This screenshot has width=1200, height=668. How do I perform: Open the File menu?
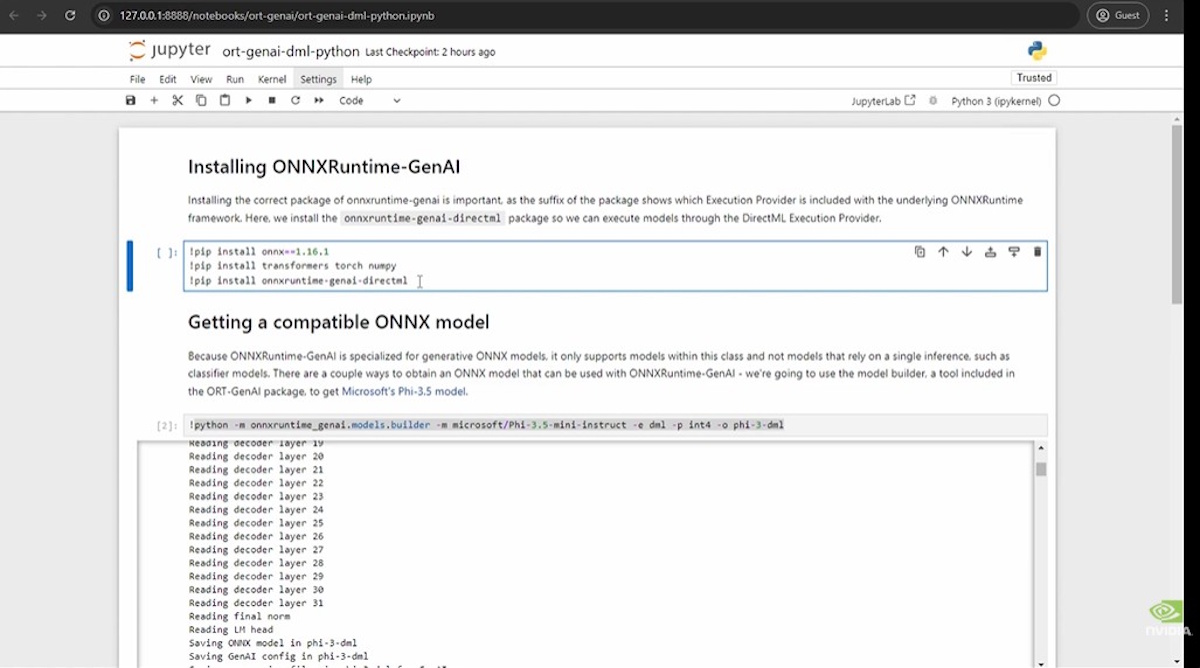(x=137, y=79)
